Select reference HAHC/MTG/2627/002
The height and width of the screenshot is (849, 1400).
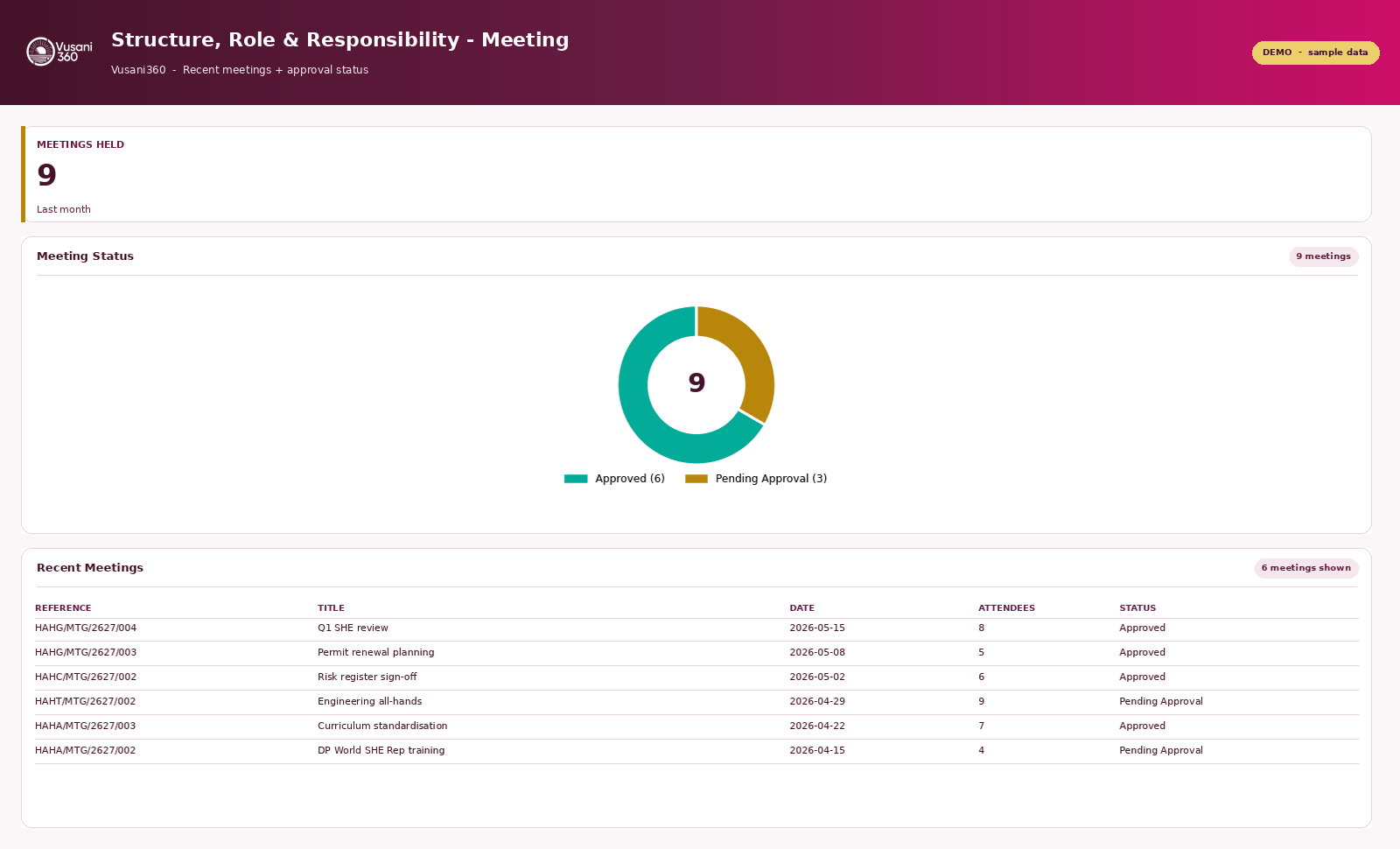click(86, 677)
